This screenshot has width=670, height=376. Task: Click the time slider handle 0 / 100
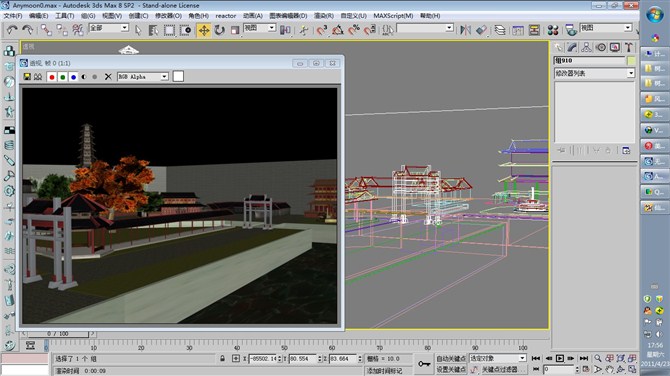pos(58,334)
